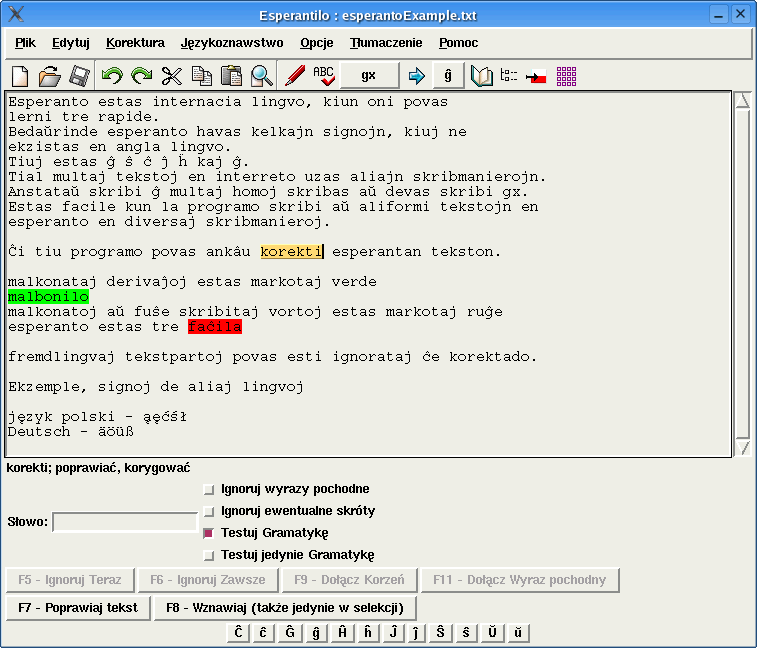Click the Save floppy disk icon
The height and width of the screenshot is (648, 757).
point(79,76)
